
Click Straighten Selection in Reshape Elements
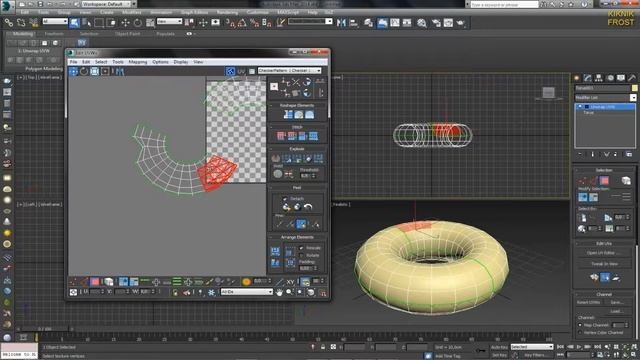point(288,115)
